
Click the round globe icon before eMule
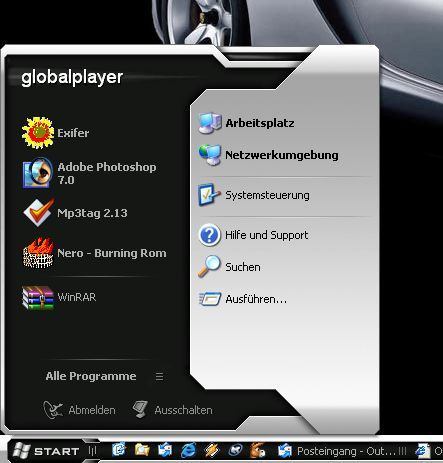pos(235,451)
